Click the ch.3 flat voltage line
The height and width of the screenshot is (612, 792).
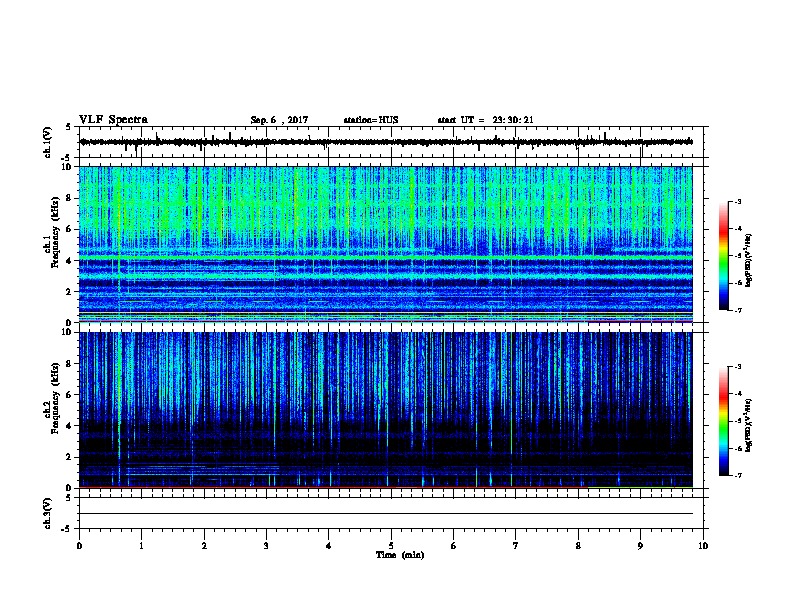pyautogui.click(x=385, y=514)
